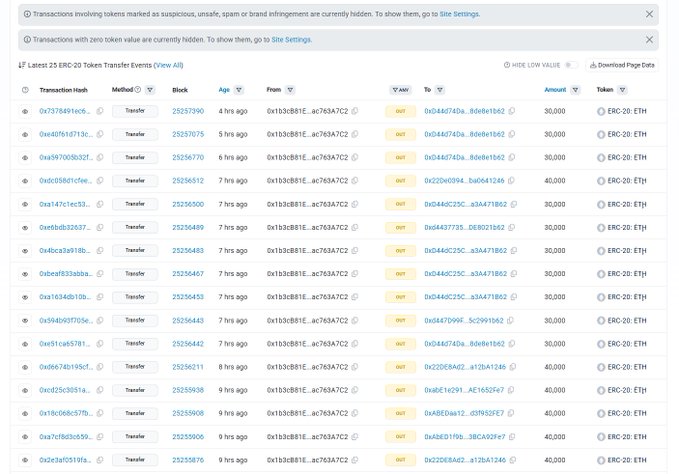
Task: Click amount 40,000 in block 25256512 row
Action: [555, 181]
